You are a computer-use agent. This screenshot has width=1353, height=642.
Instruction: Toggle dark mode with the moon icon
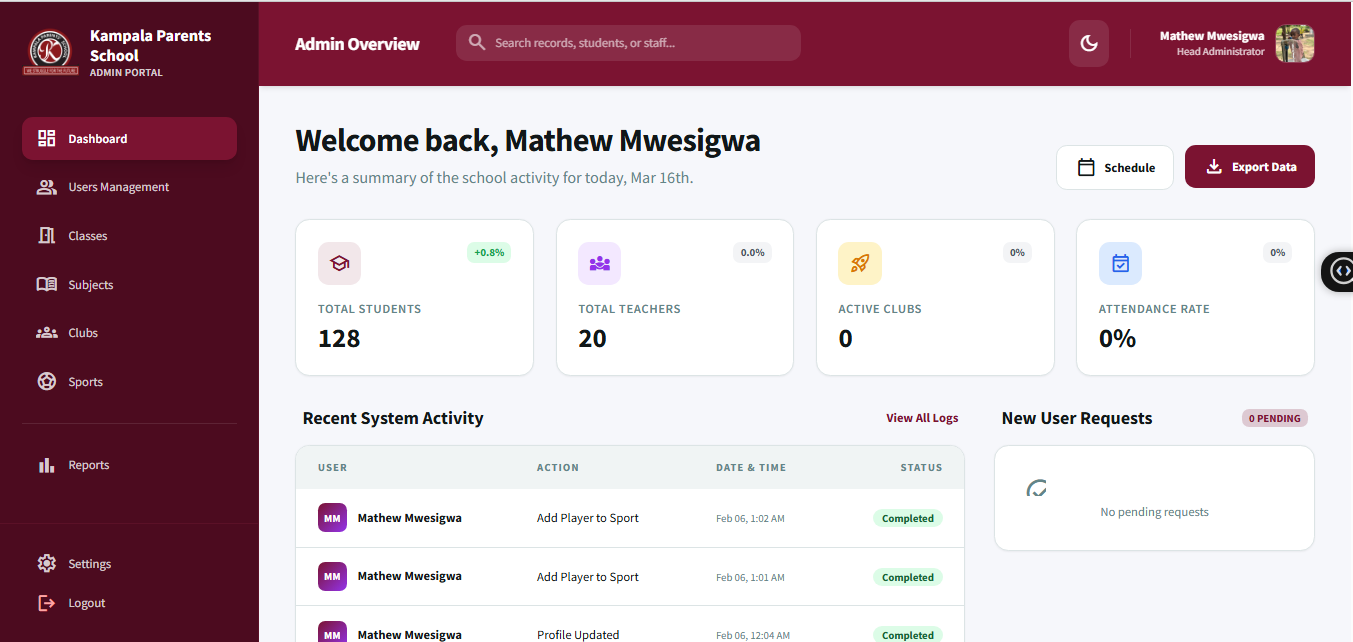1089,43
